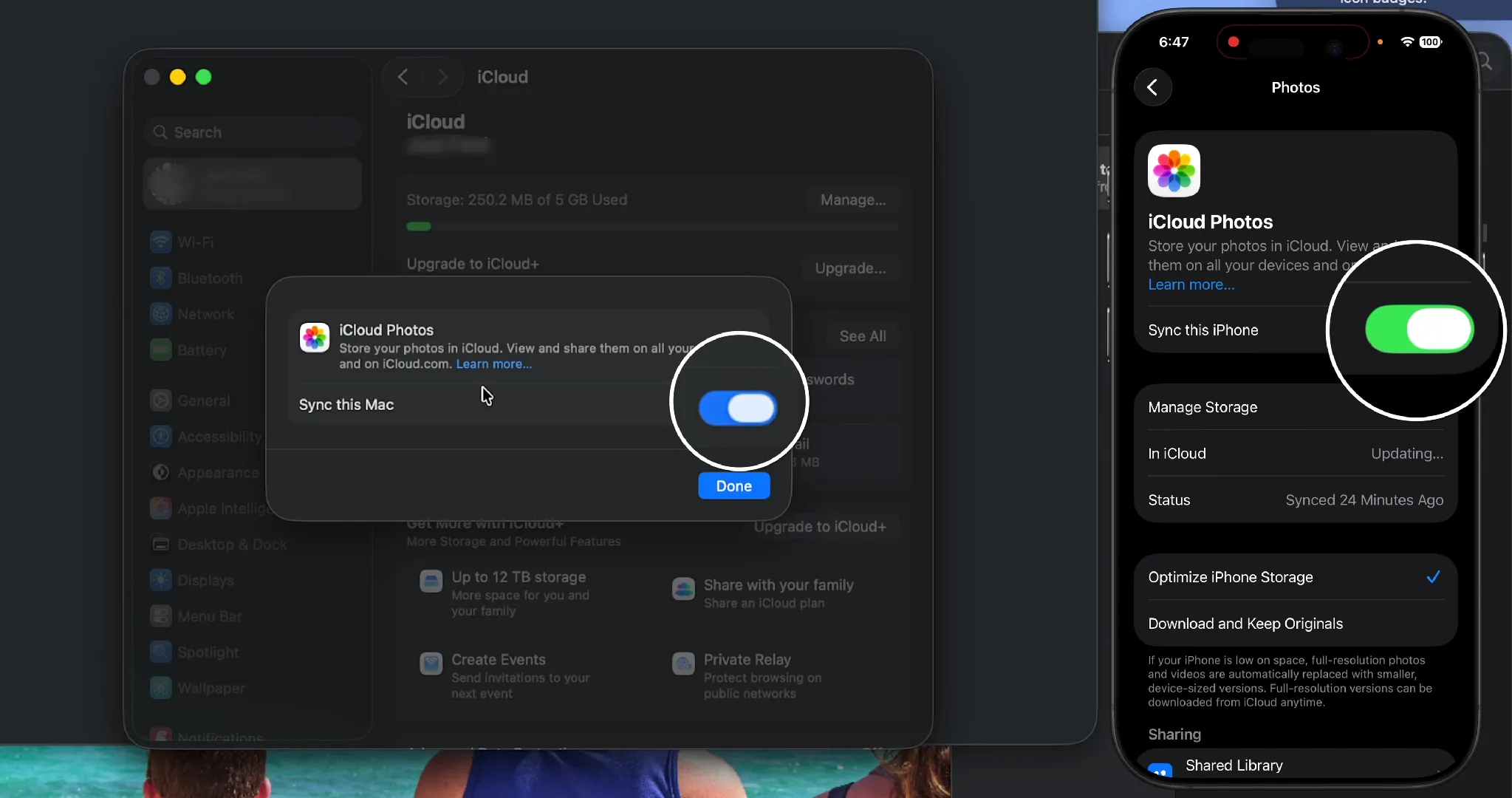Open Shared Library on iPhone
The width and height of the screenshot is (1512, 798).
1295,765
